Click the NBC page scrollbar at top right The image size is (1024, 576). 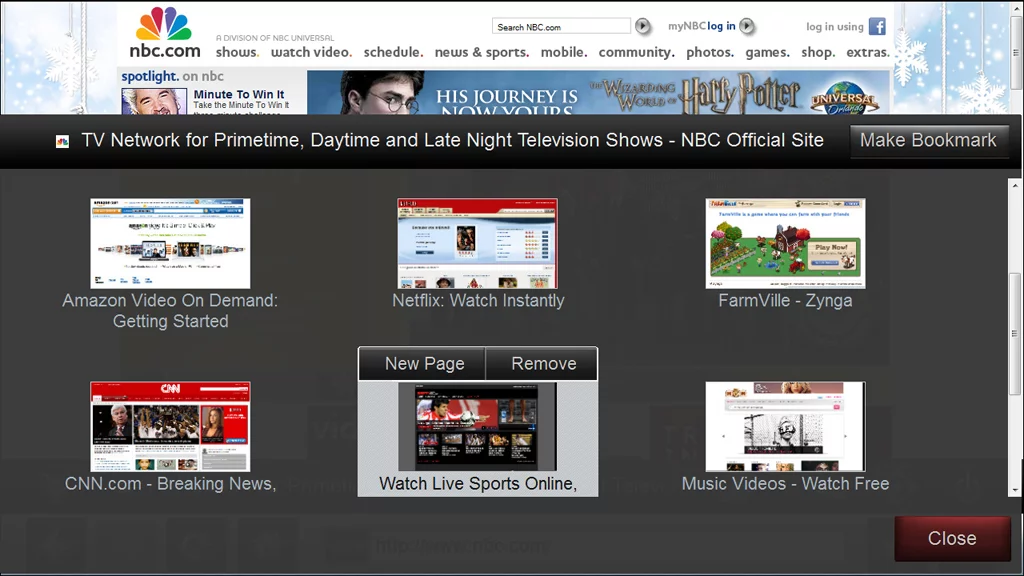[x=1017, y=52]
